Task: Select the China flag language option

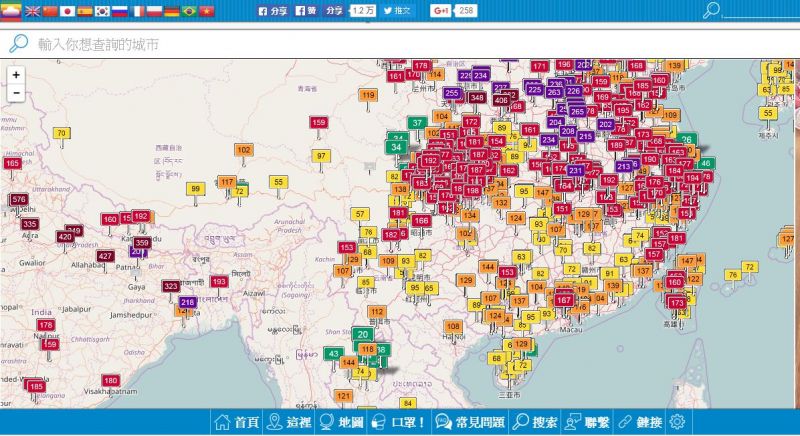Action: pos(50,11)
